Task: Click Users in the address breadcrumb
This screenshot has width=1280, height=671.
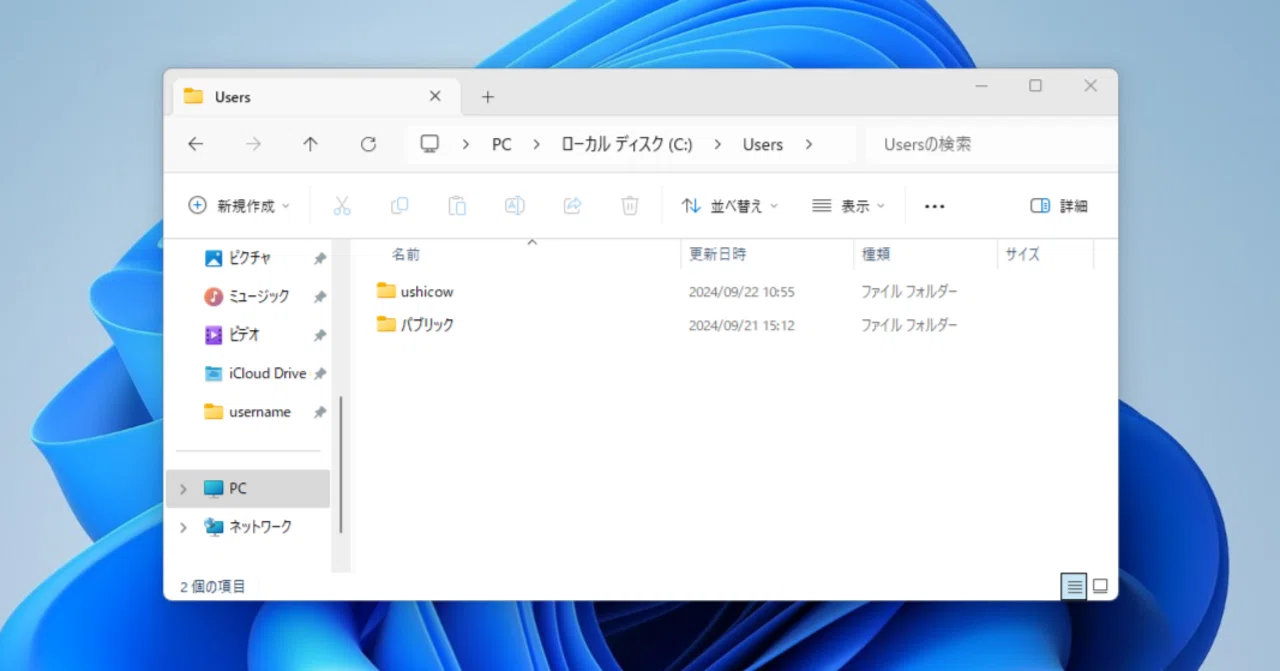Action: point(763,144)
